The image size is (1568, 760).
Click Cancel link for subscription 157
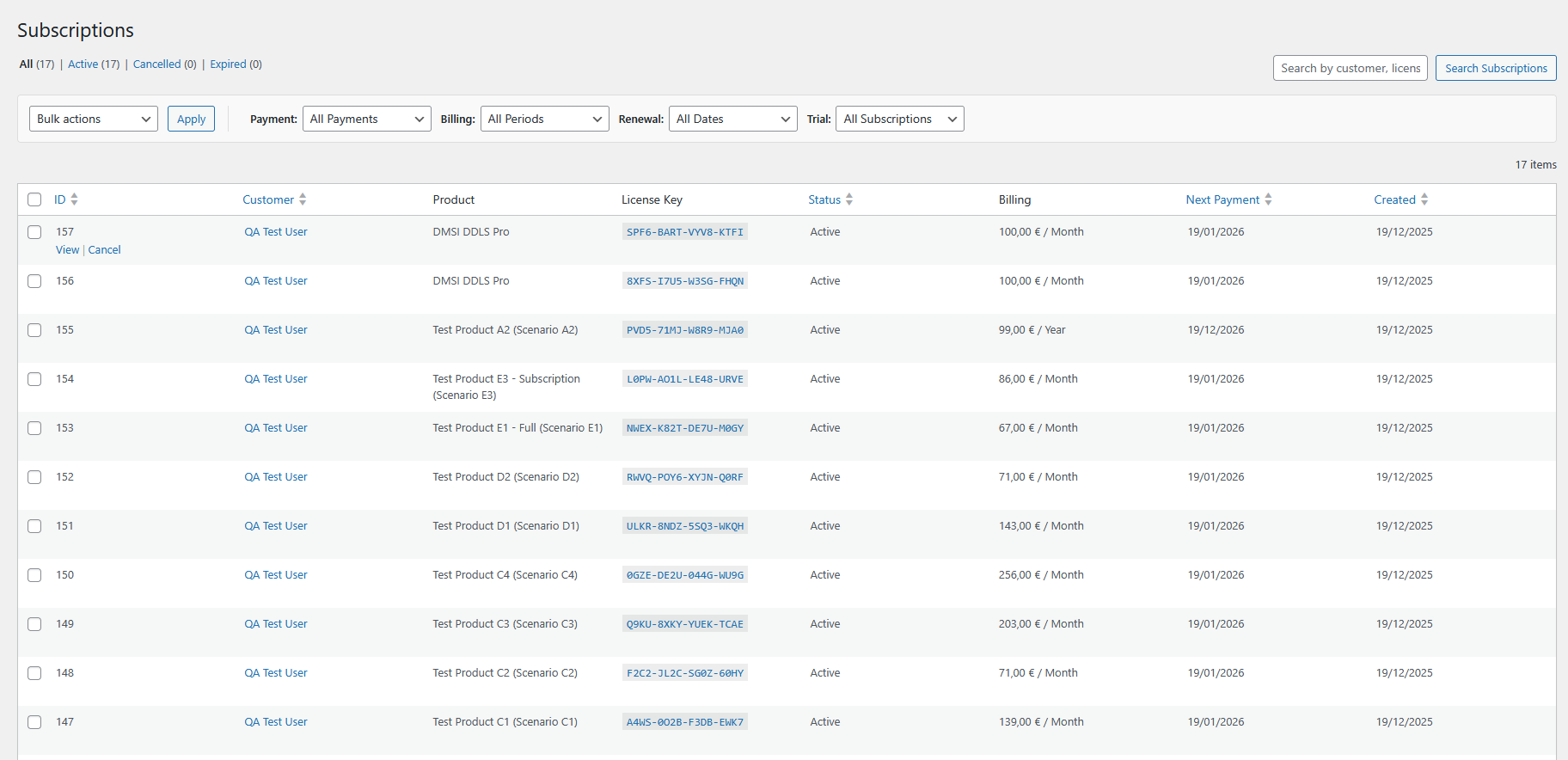(105, 250)
